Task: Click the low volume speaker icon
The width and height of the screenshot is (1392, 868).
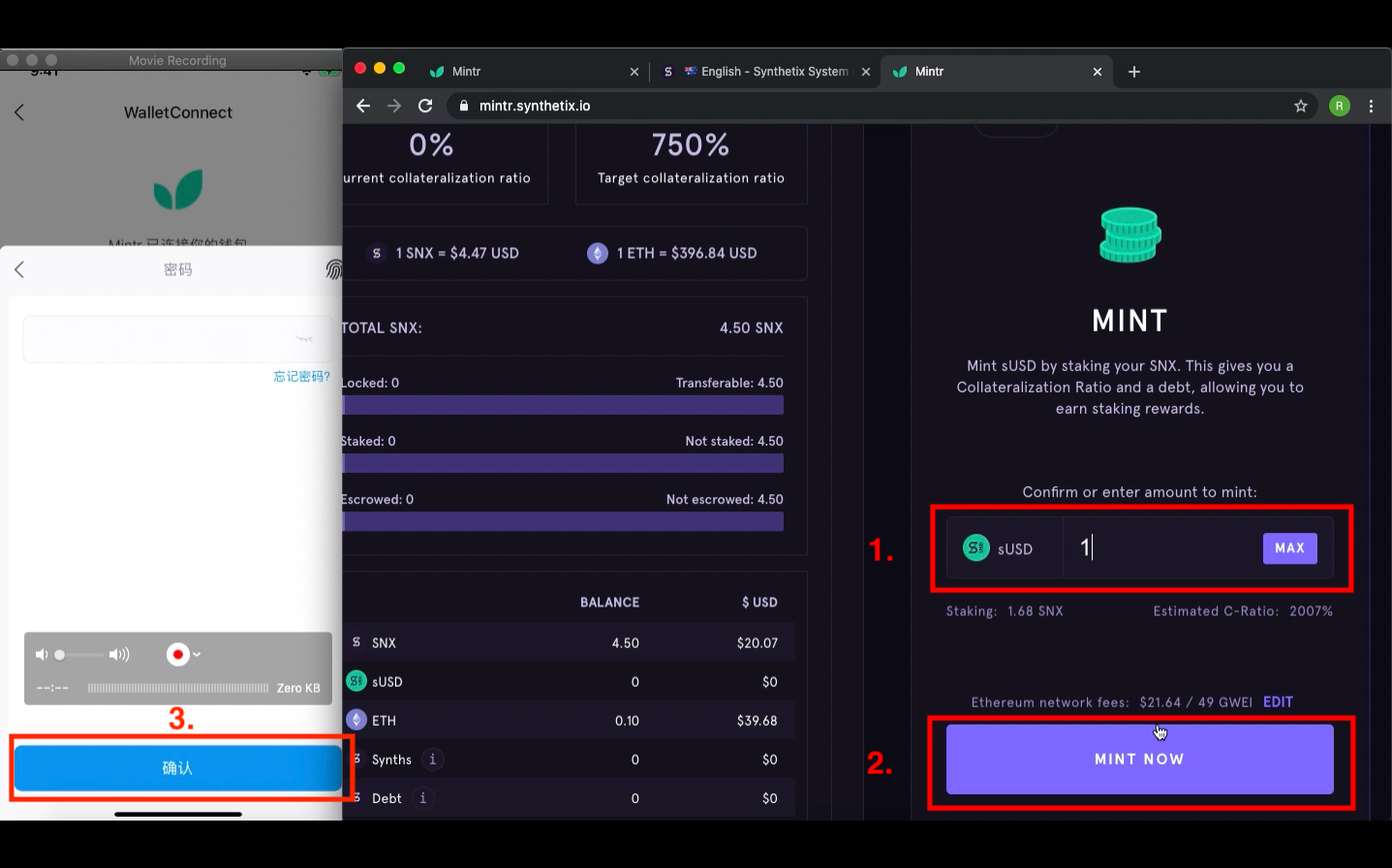Action: tap(42, 655)
